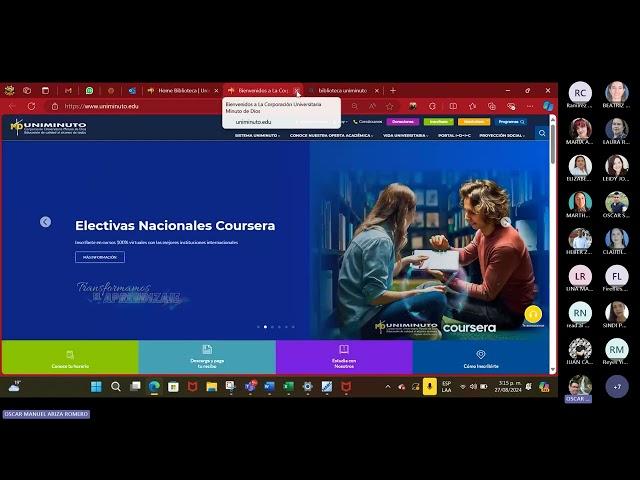Open the browser three-dot settings menu
The image size is (640, 480).
pos(530,107)
